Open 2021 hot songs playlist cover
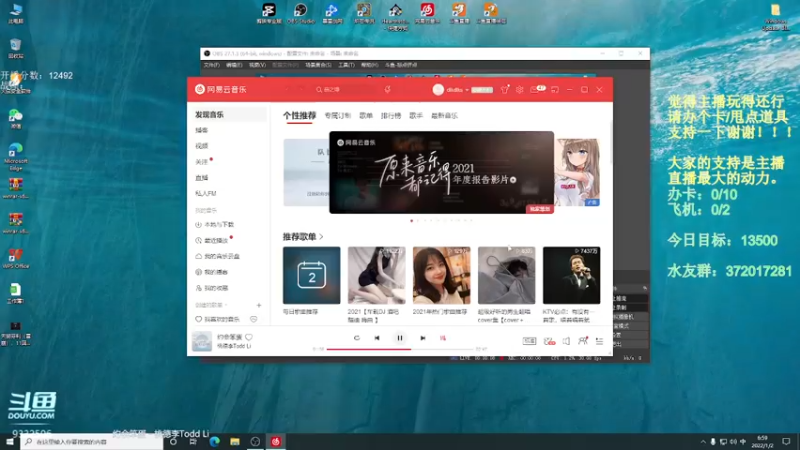 point(441,276)
